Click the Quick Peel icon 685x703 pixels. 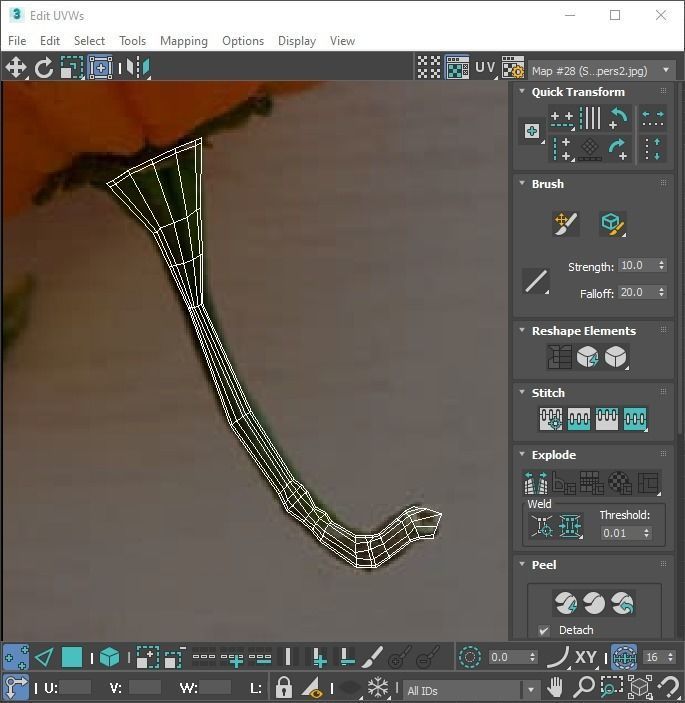click(x=566, y=603)
